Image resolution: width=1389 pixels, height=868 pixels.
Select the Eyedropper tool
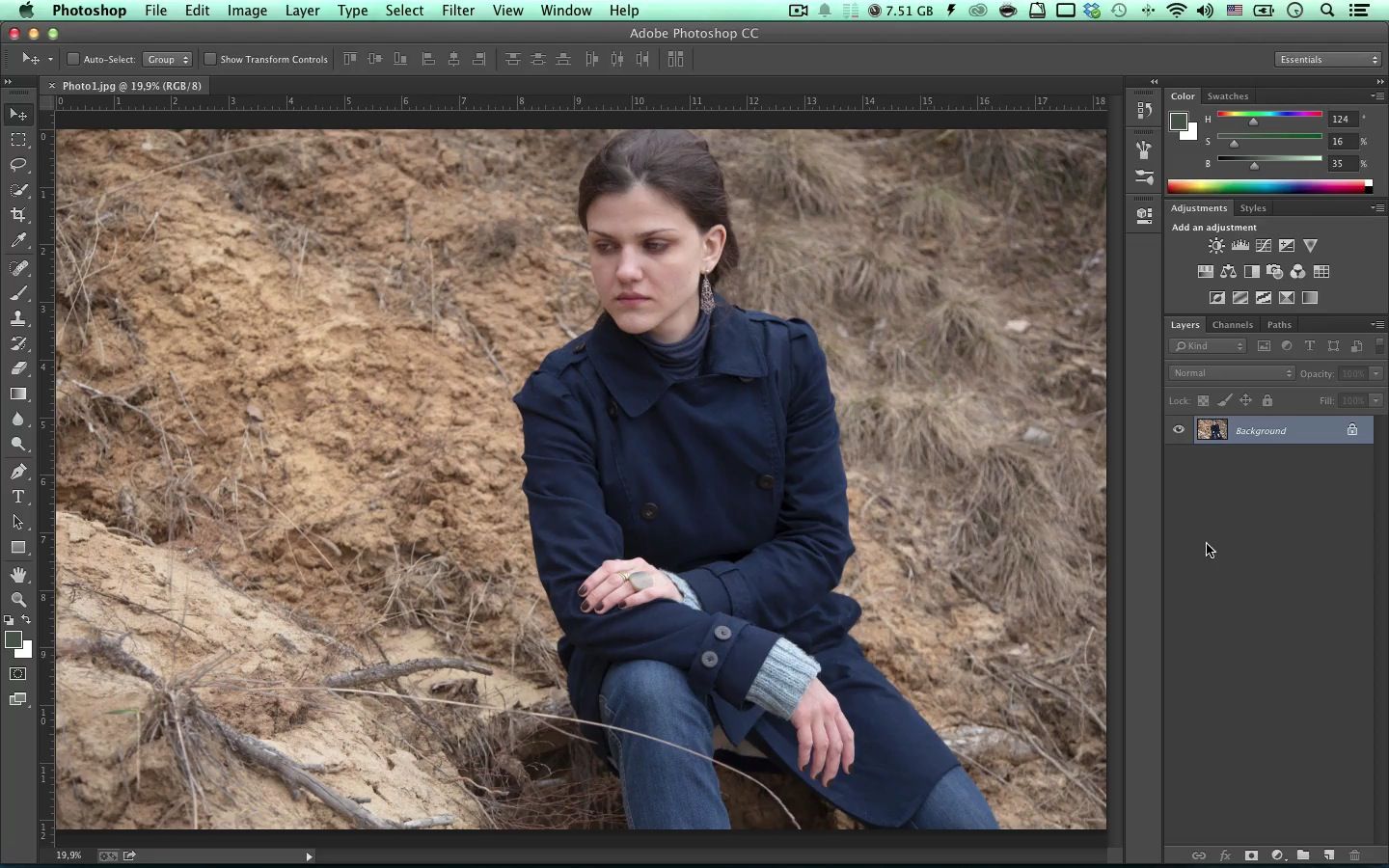pos(18,240)
